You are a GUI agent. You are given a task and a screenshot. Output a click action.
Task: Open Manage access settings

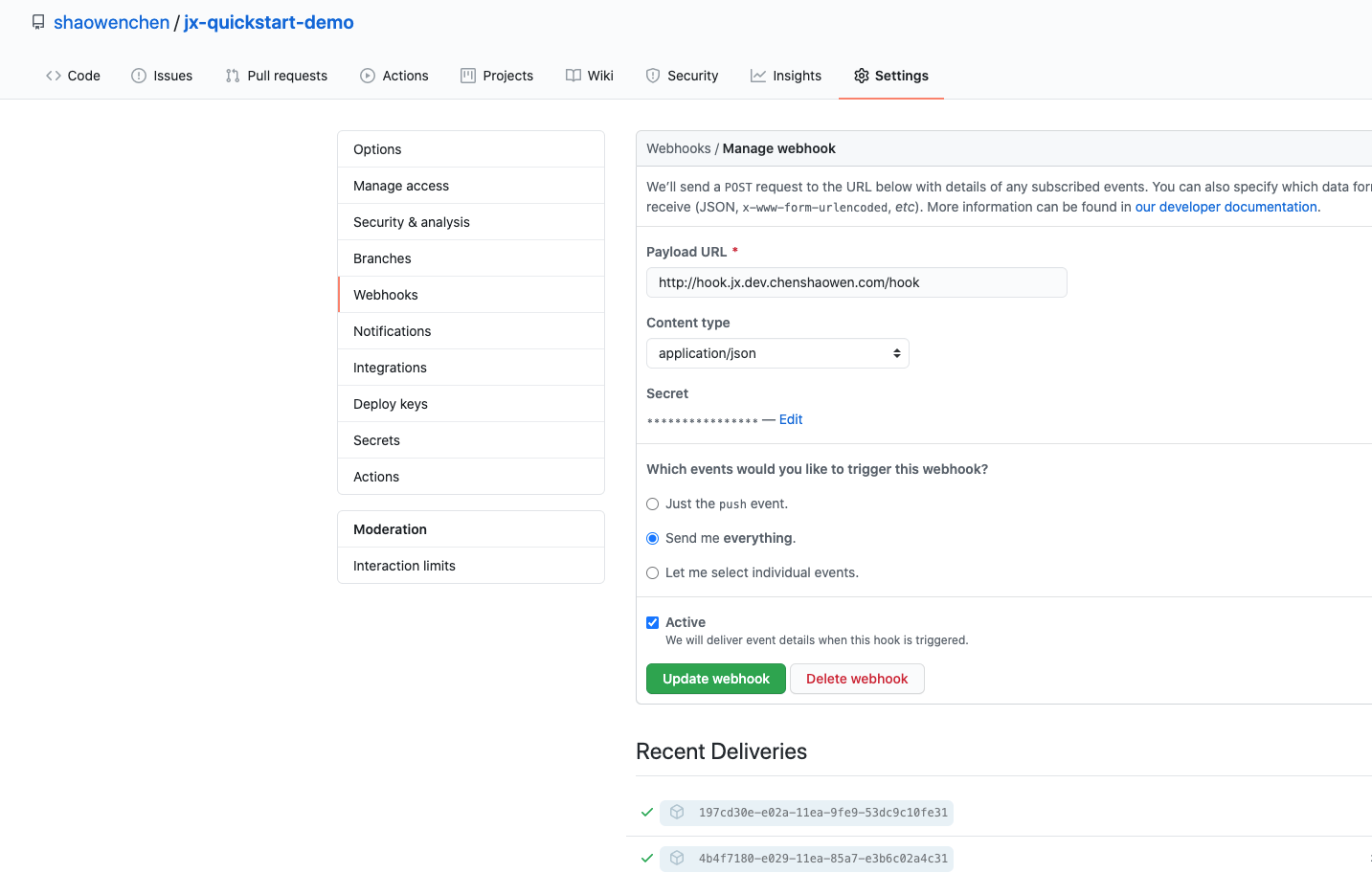coord(471,186)
